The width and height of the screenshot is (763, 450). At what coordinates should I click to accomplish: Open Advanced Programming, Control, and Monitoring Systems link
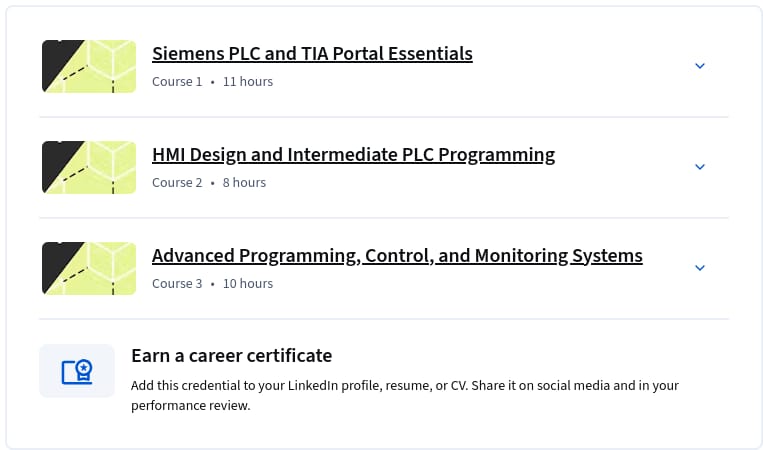point(397,256)
